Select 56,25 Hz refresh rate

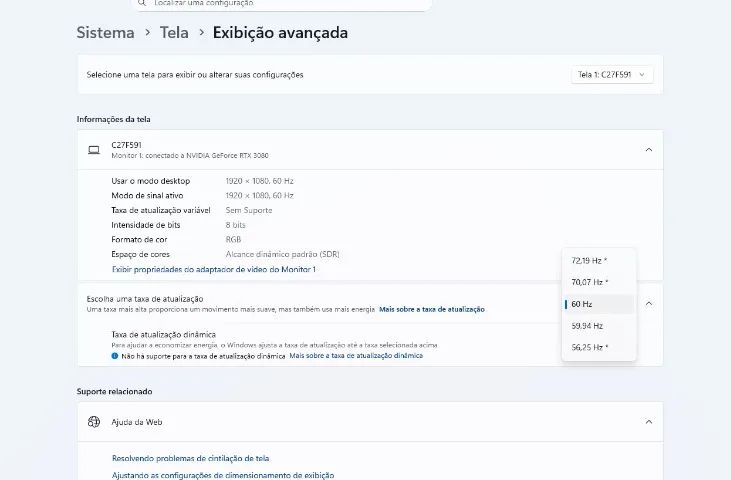(x=599, y=347)
